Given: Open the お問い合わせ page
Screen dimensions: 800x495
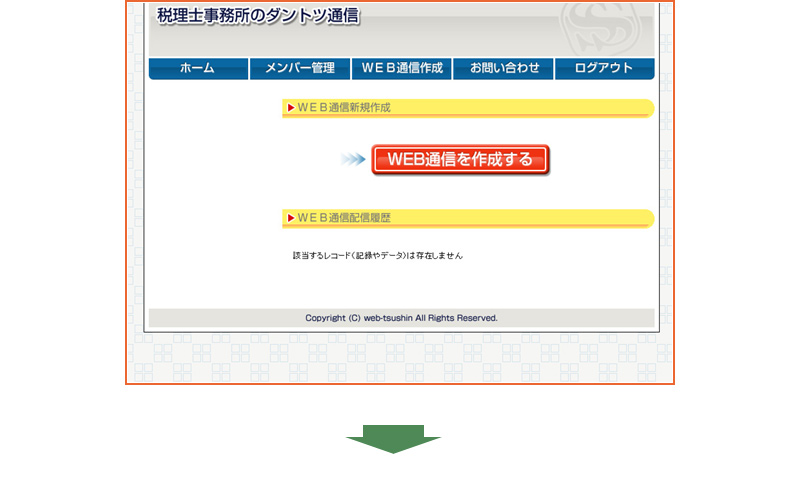Looking at the screenshot, I should click(x=504, y=69).
